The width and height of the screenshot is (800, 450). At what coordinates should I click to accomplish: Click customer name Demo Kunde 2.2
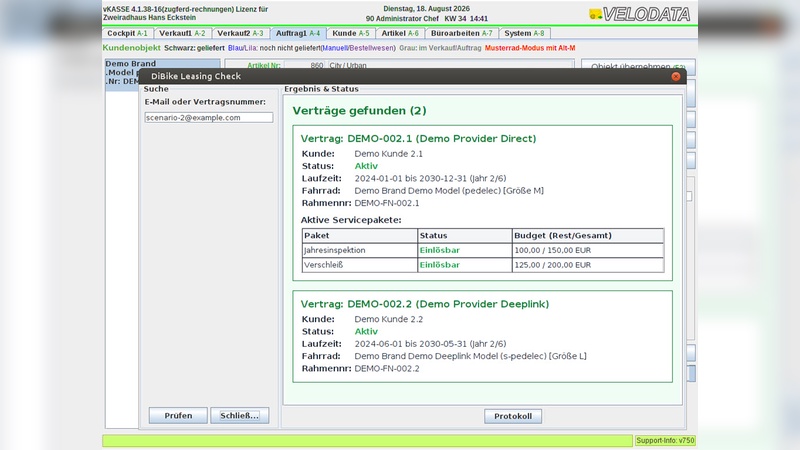click(388, 319)
